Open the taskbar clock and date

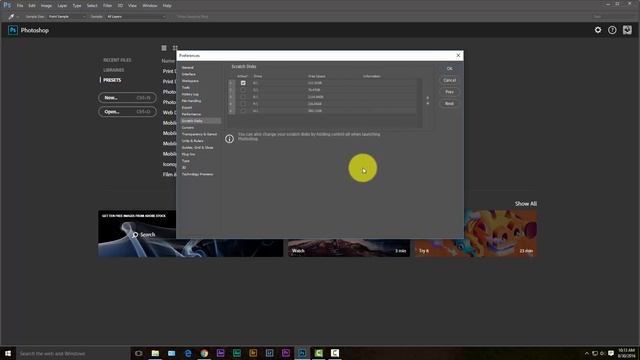pos(627,353)
